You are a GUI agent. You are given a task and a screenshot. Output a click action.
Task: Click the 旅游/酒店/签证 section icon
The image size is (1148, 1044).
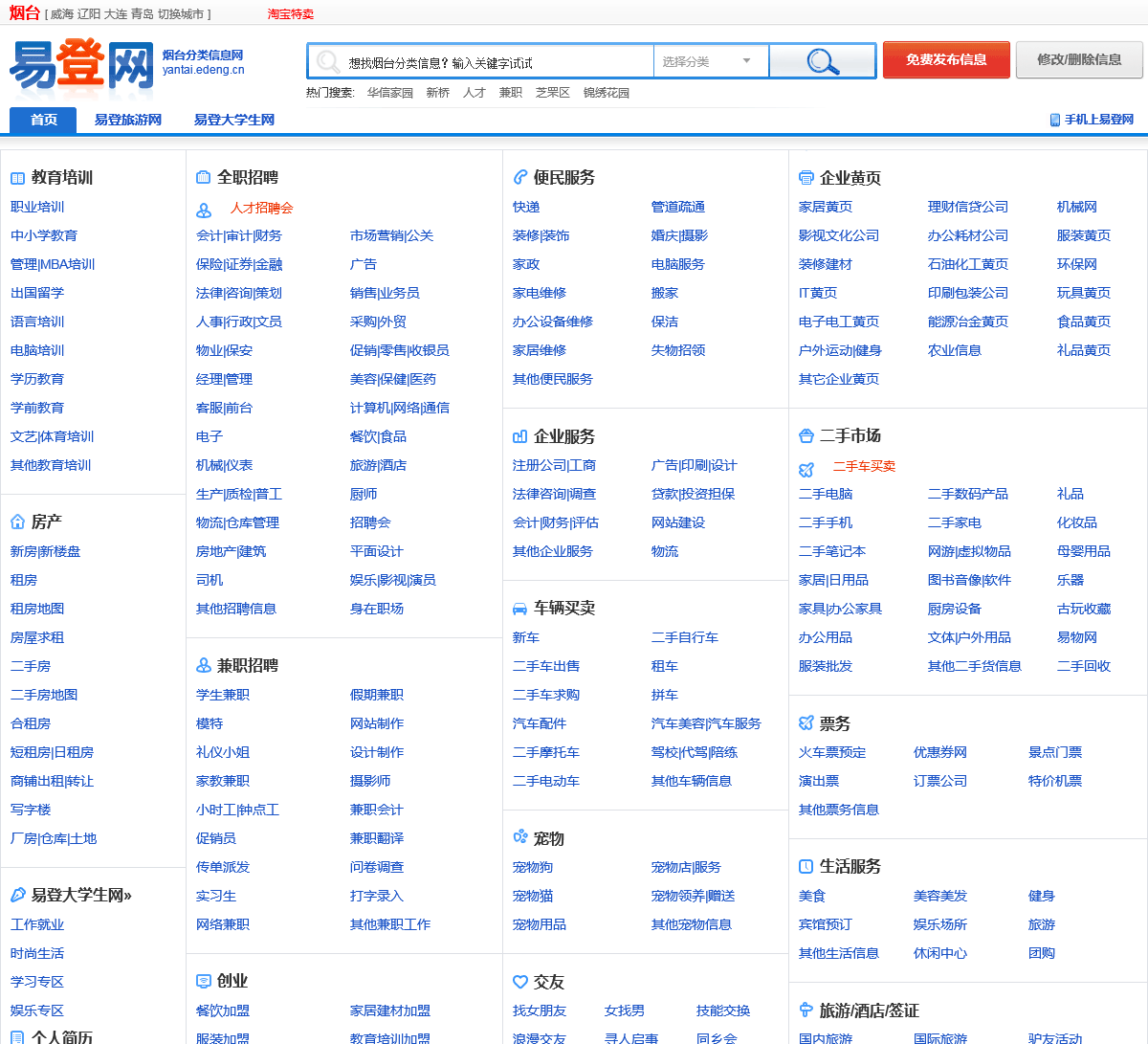point(806,1010)
